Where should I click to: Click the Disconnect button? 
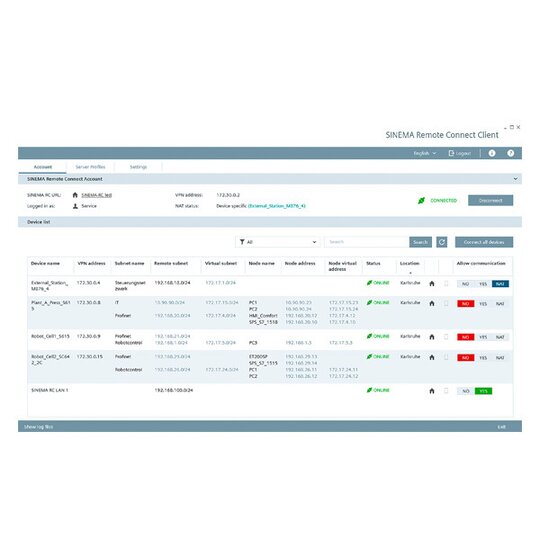(490, 200)
